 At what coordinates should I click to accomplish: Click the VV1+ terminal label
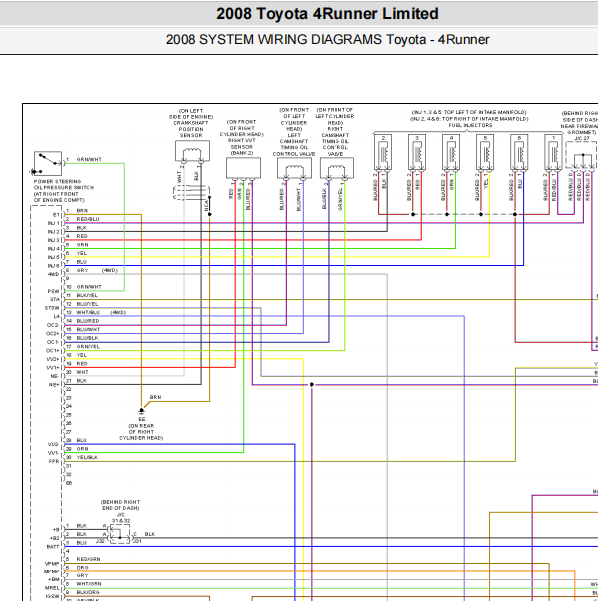(x=53, y=368)
